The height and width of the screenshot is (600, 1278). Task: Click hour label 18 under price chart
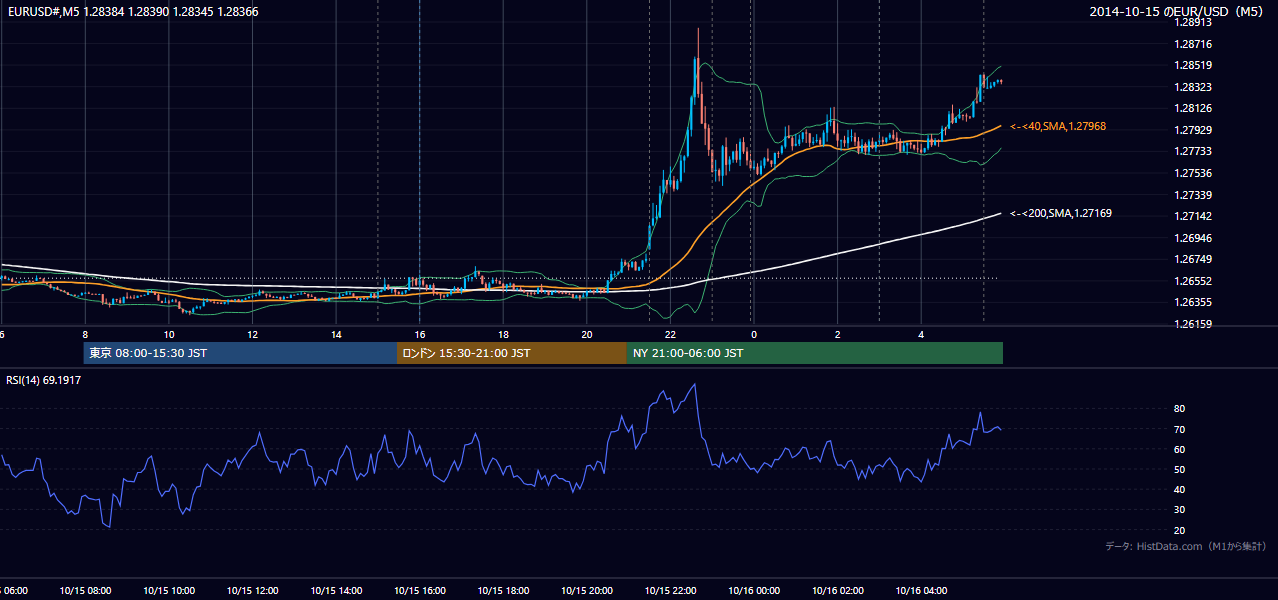click(x=503, y=335)
